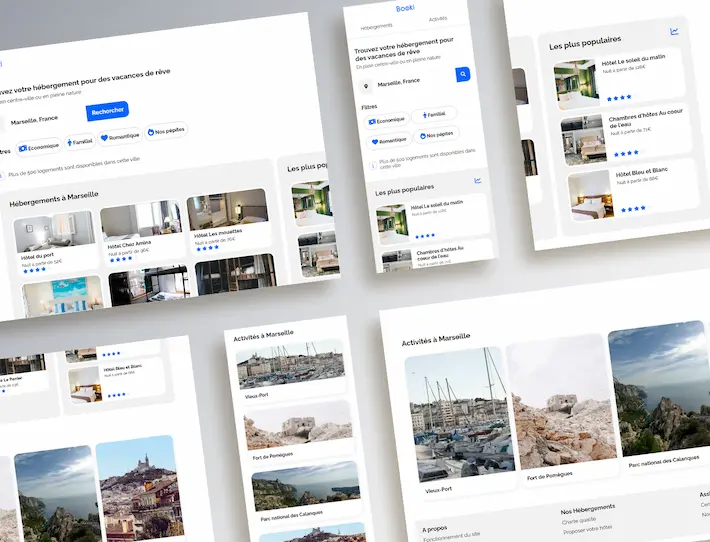Select the Romantique filter chip in desktop mockup
710x542 pixels.
(x=120, y=136)
